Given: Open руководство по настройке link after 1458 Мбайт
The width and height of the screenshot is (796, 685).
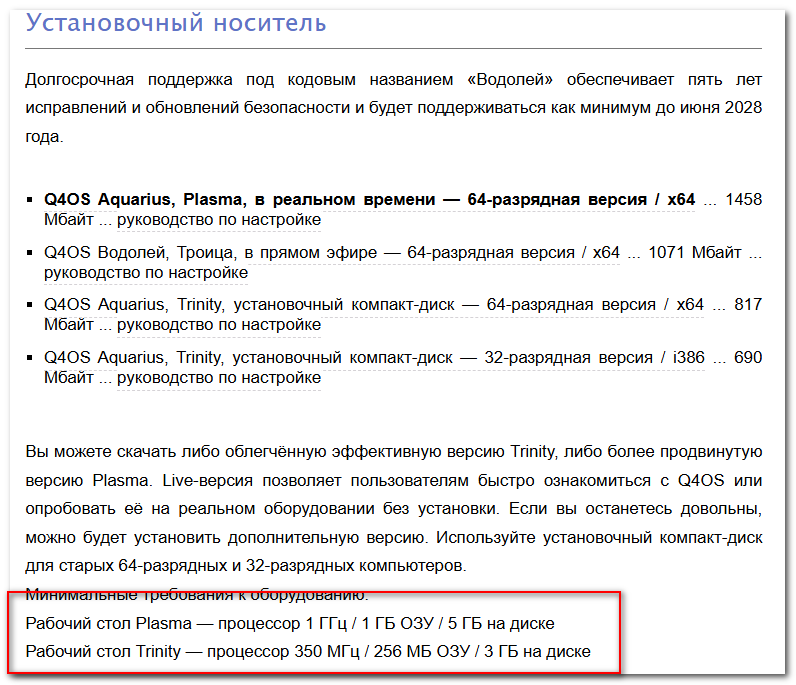Looking at the screenshot, I should point(219,220).
